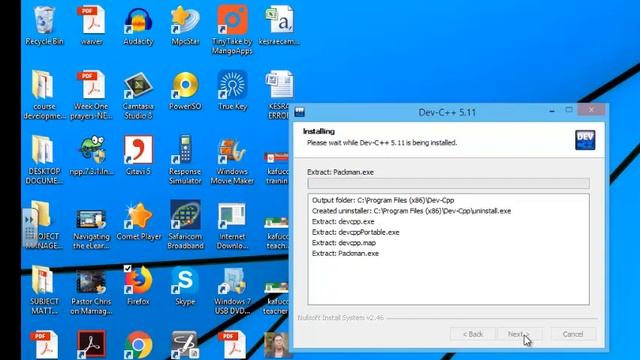This screenshot has height=360, width=640.
Task: Click the side panel expand handle at left edge
Action: [x=29, y=227]
